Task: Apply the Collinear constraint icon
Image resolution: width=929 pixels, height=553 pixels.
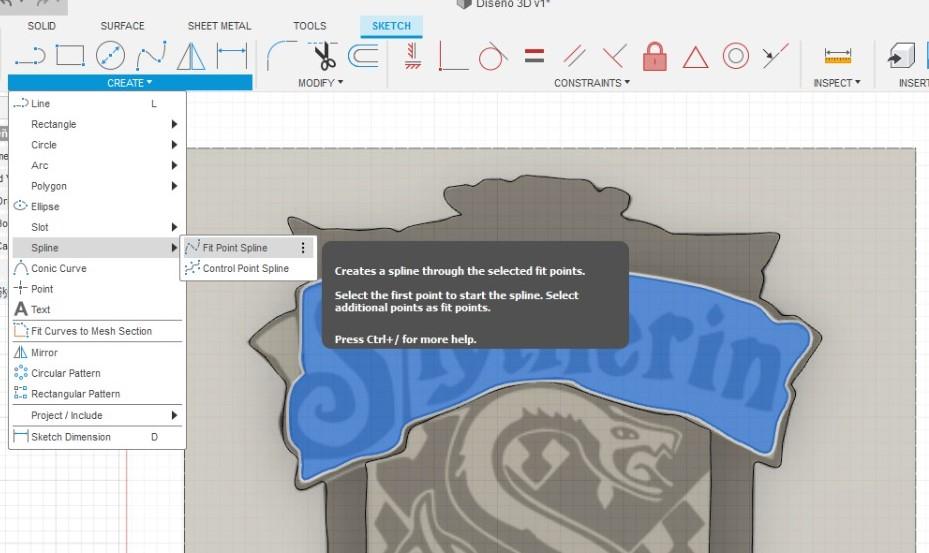Action: (776, 55)
